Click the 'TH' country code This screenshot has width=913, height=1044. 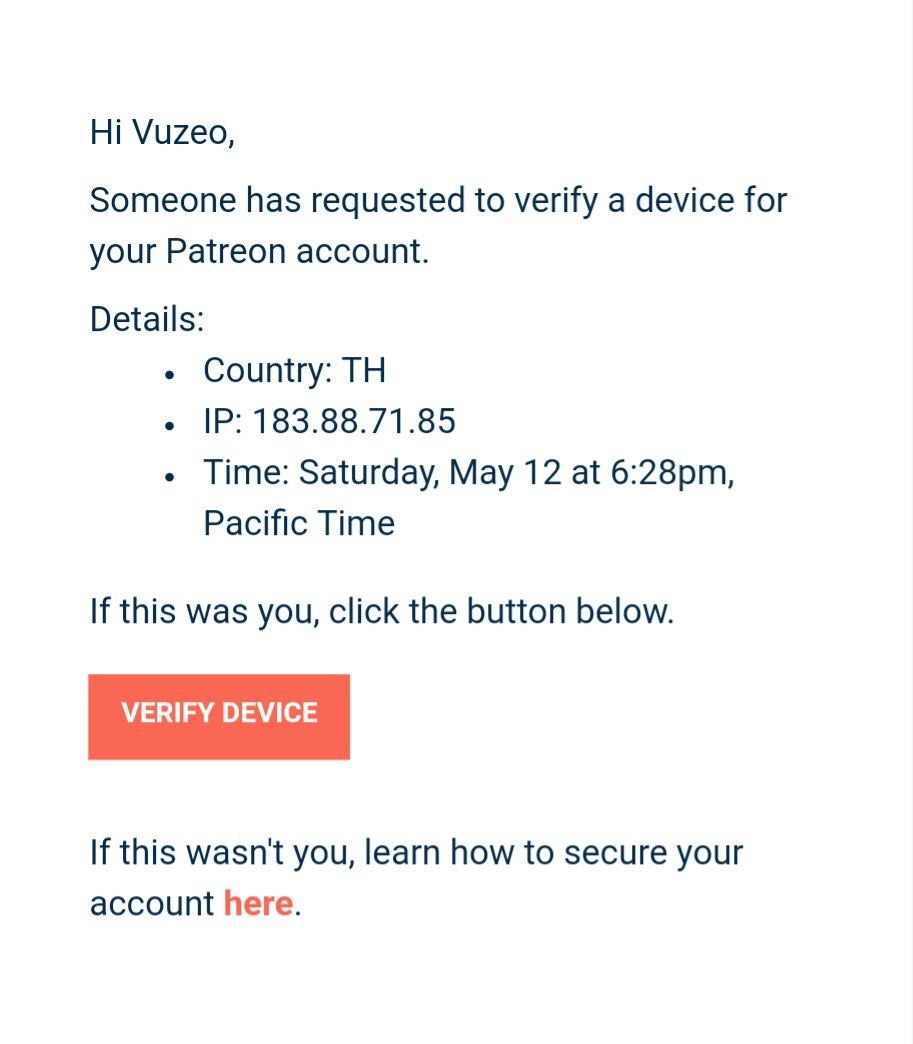point(364,371)
